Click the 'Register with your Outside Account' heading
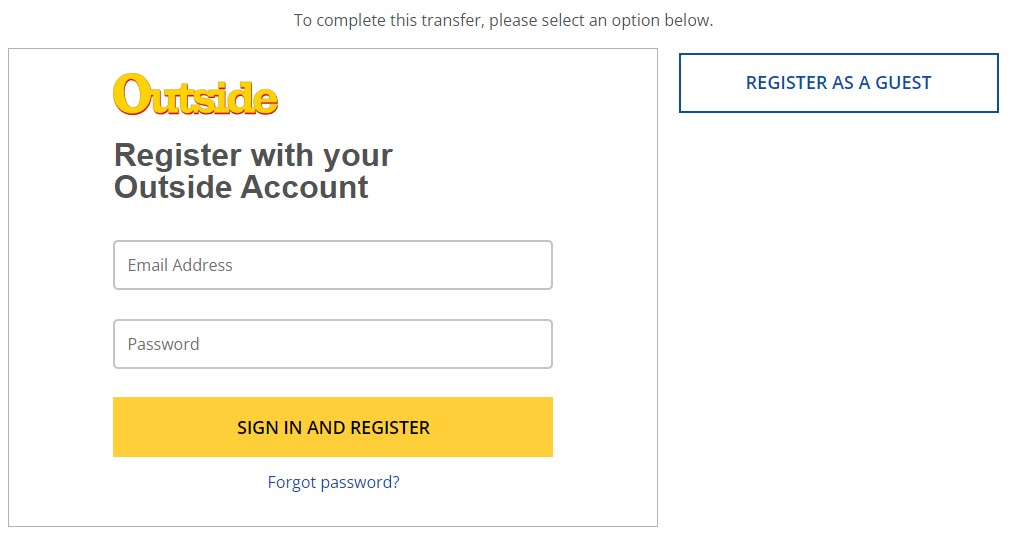1025x539 pixels. click(x=253, y=171)
